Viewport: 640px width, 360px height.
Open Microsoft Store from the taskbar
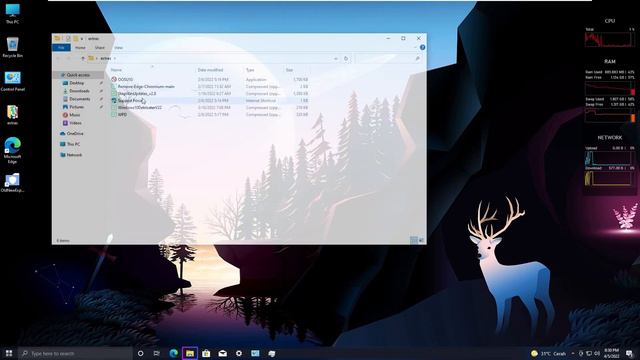tap(206, 353)
